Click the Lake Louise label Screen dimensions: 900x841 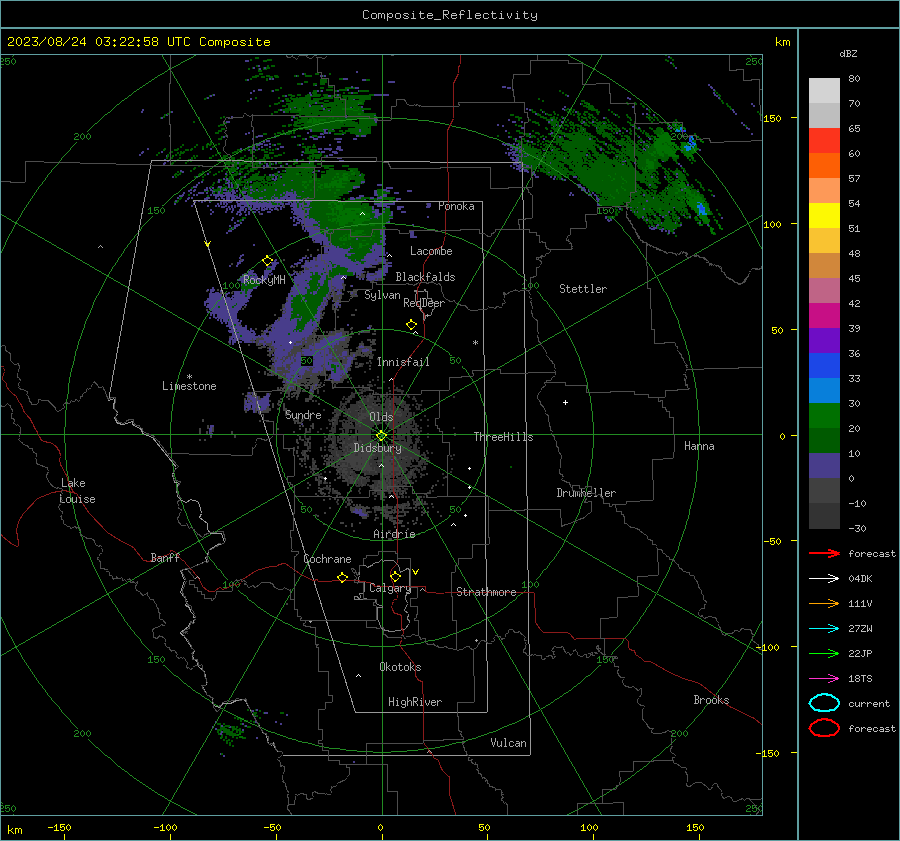(x=77, y=491)
